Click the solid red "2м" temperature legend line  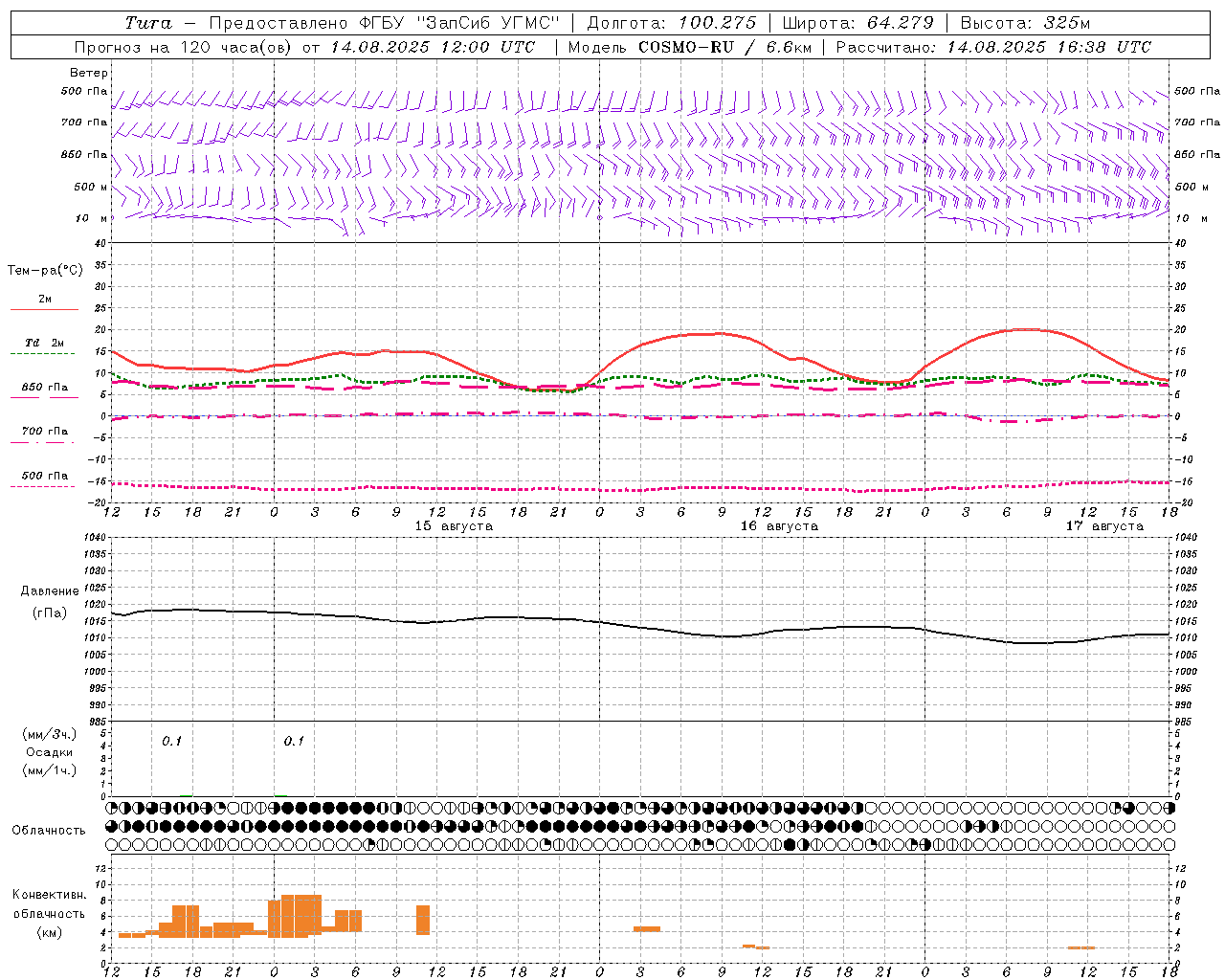point(44,309)
